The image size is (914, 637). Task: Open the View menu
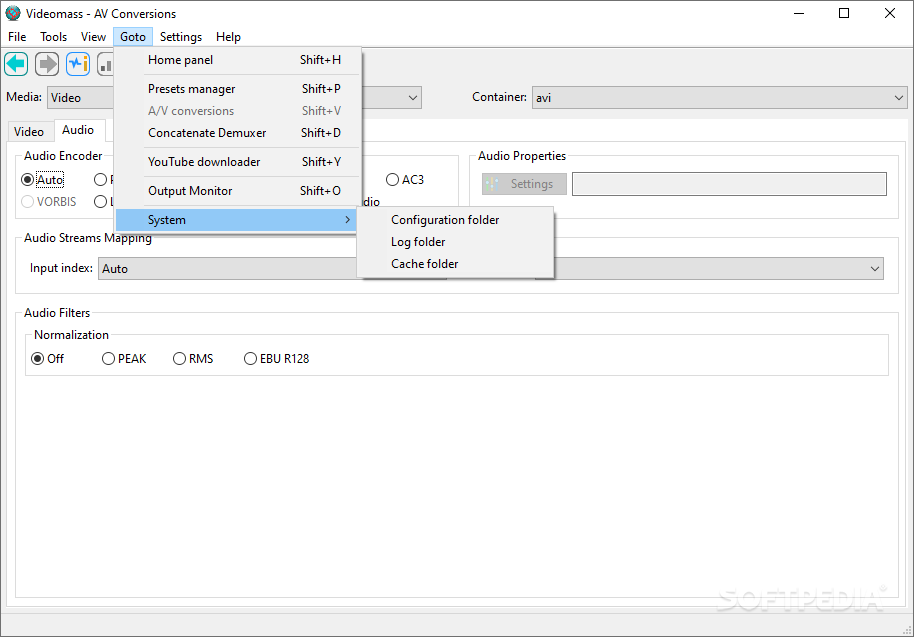[93, 37]
